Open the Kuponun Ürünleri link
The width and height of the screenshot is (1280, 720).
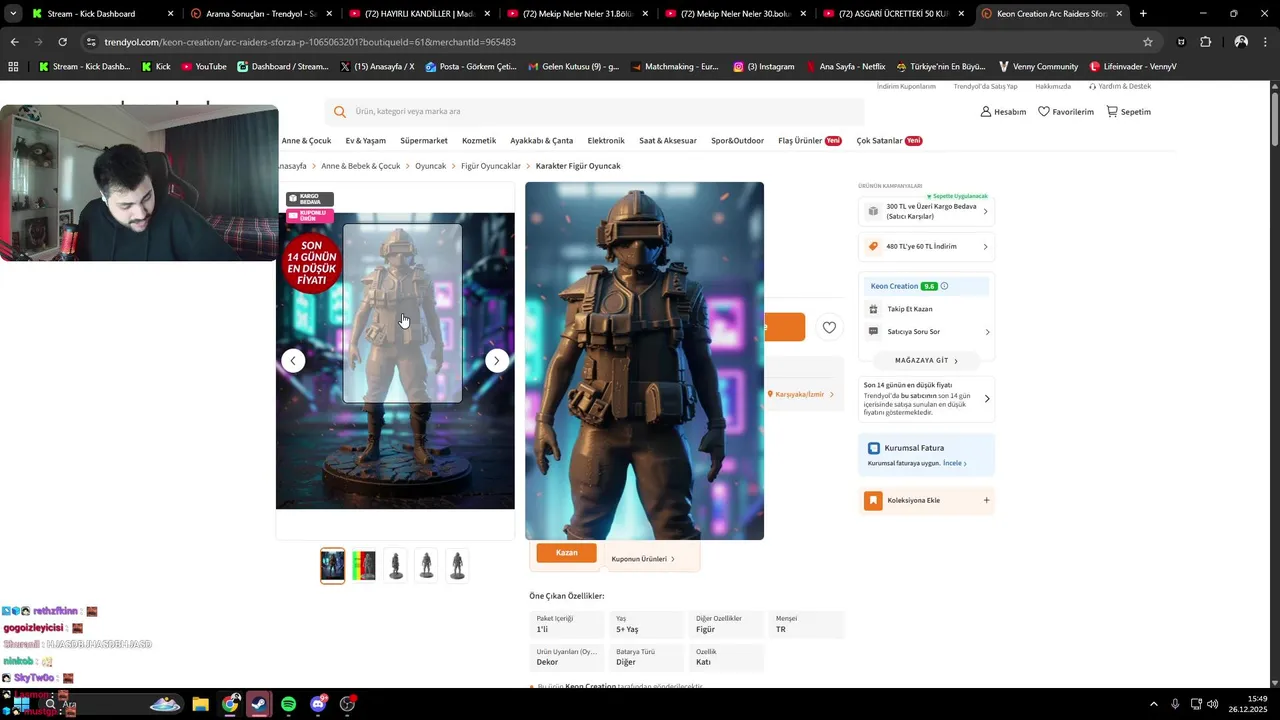click(643, 559)
